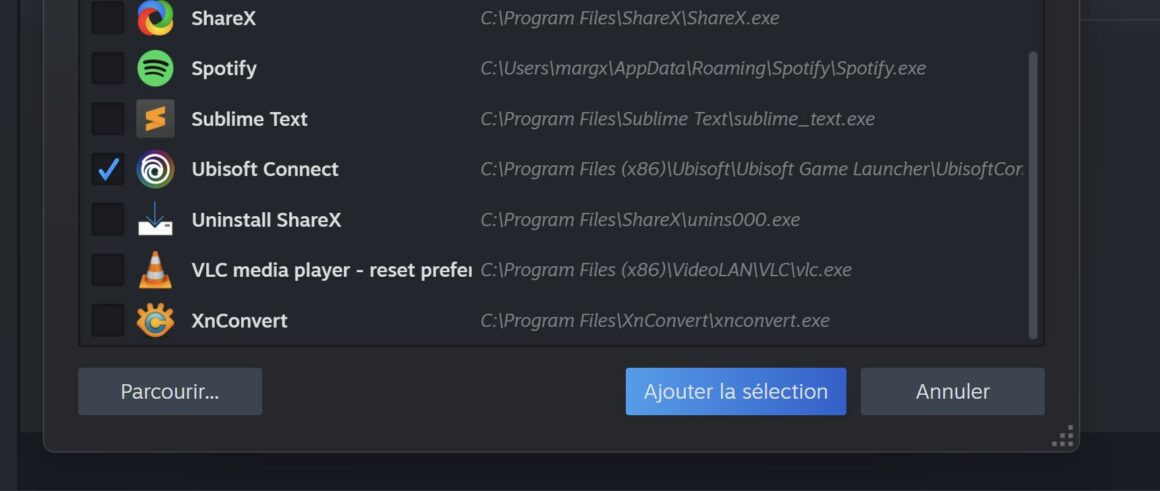Select the Uninstall ShareX list entry
The width and height of the screenshot is (1160, 491).
tap(266, 220)
